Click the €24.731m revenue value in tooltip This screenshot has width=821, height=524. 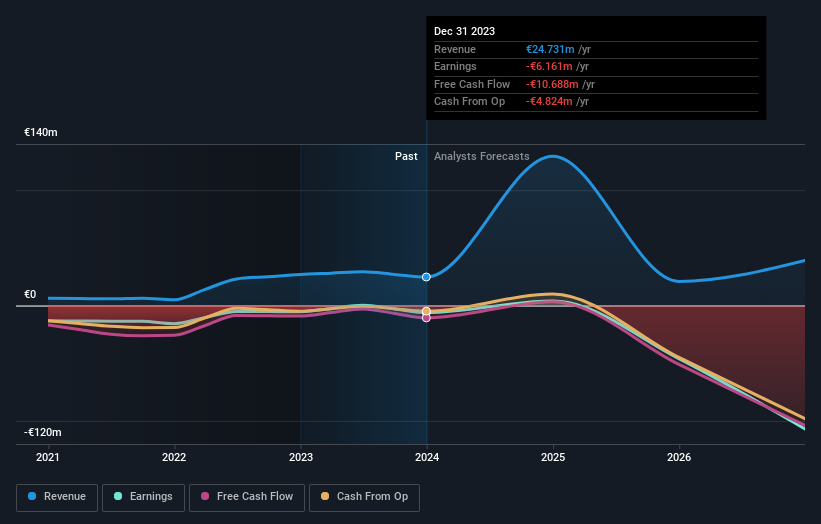click(550, 49)
